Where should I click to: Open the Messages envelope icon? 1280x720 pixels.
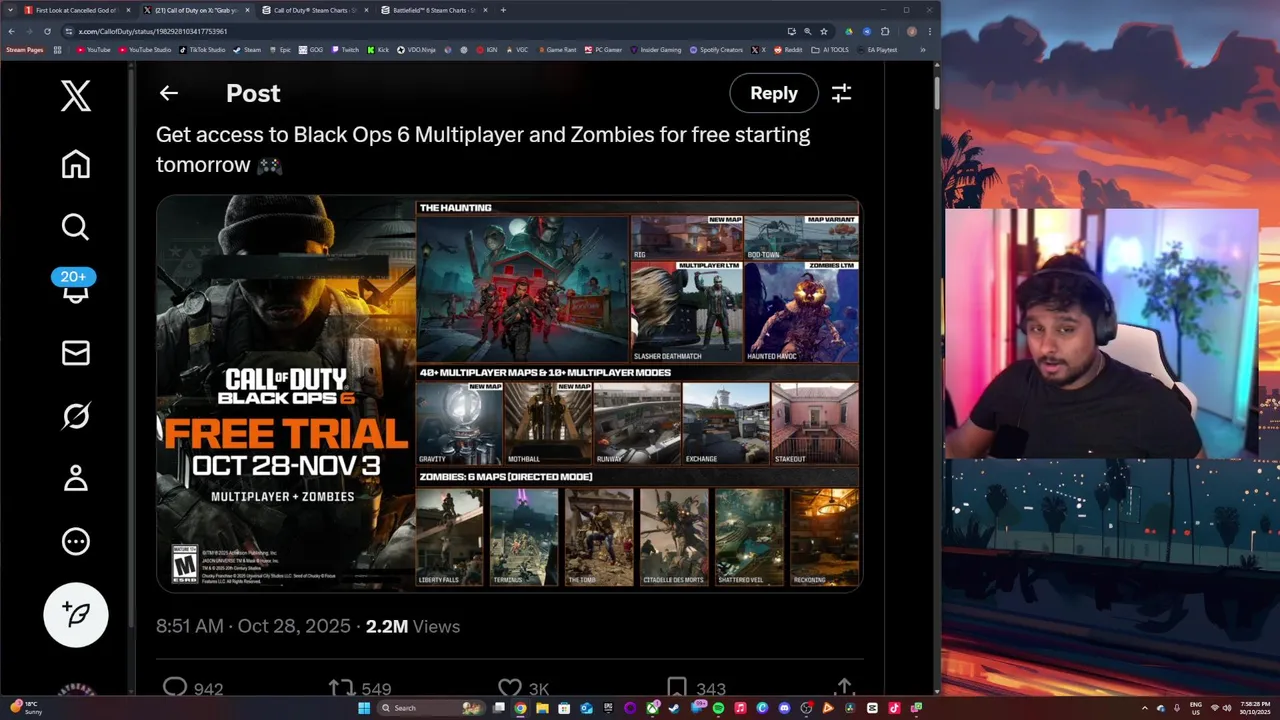(76, 353)
